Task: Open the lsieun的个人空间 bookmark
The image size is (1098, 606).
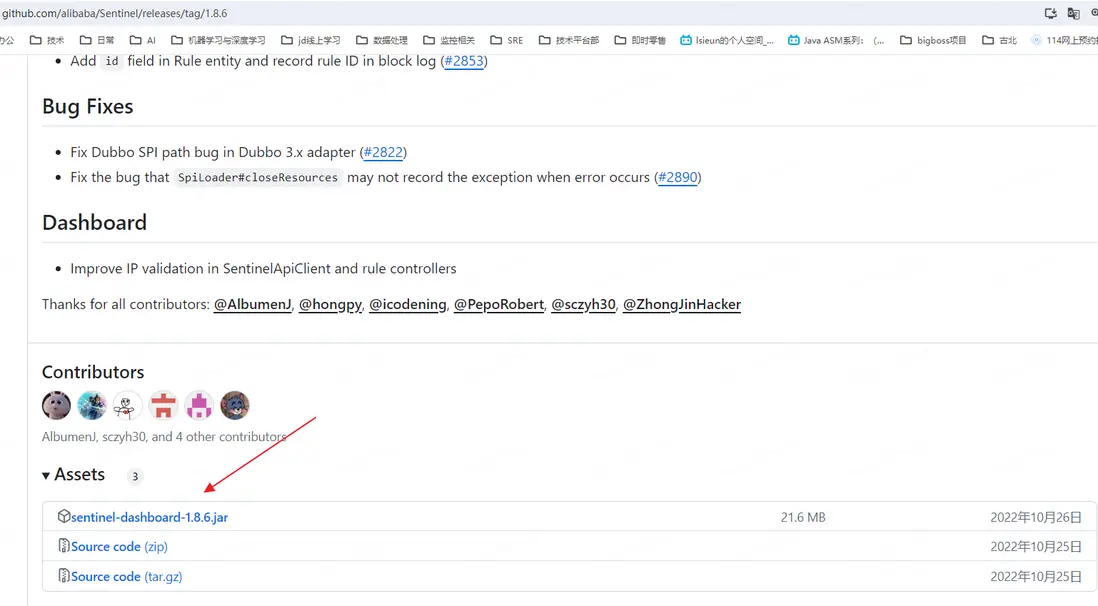Action: (727, 40)
